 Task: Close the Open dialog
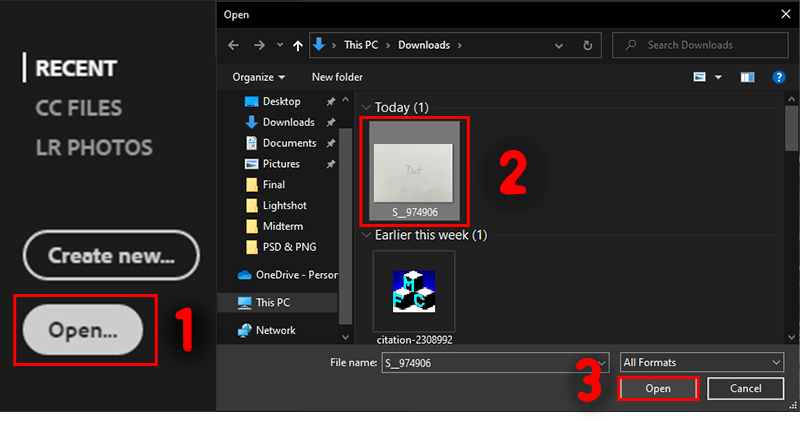tap(786, 14)
